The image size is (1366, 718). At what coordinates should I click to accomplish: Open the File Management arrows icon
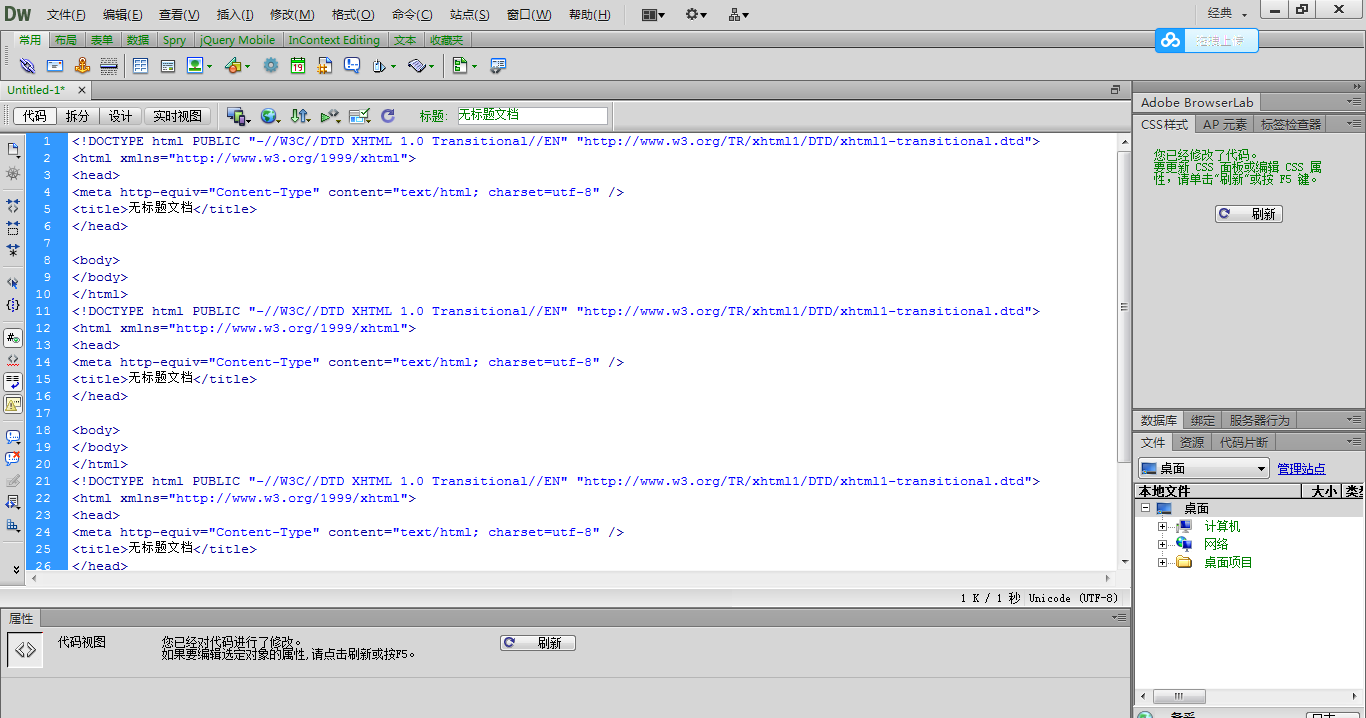[300, 116]
